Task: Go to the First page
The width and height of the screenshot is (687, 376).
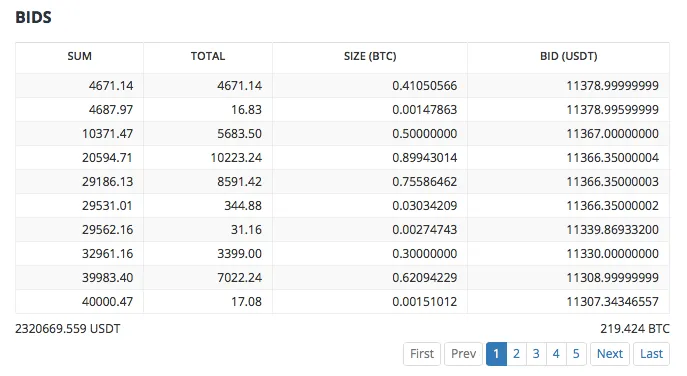Action: [422, 354]
